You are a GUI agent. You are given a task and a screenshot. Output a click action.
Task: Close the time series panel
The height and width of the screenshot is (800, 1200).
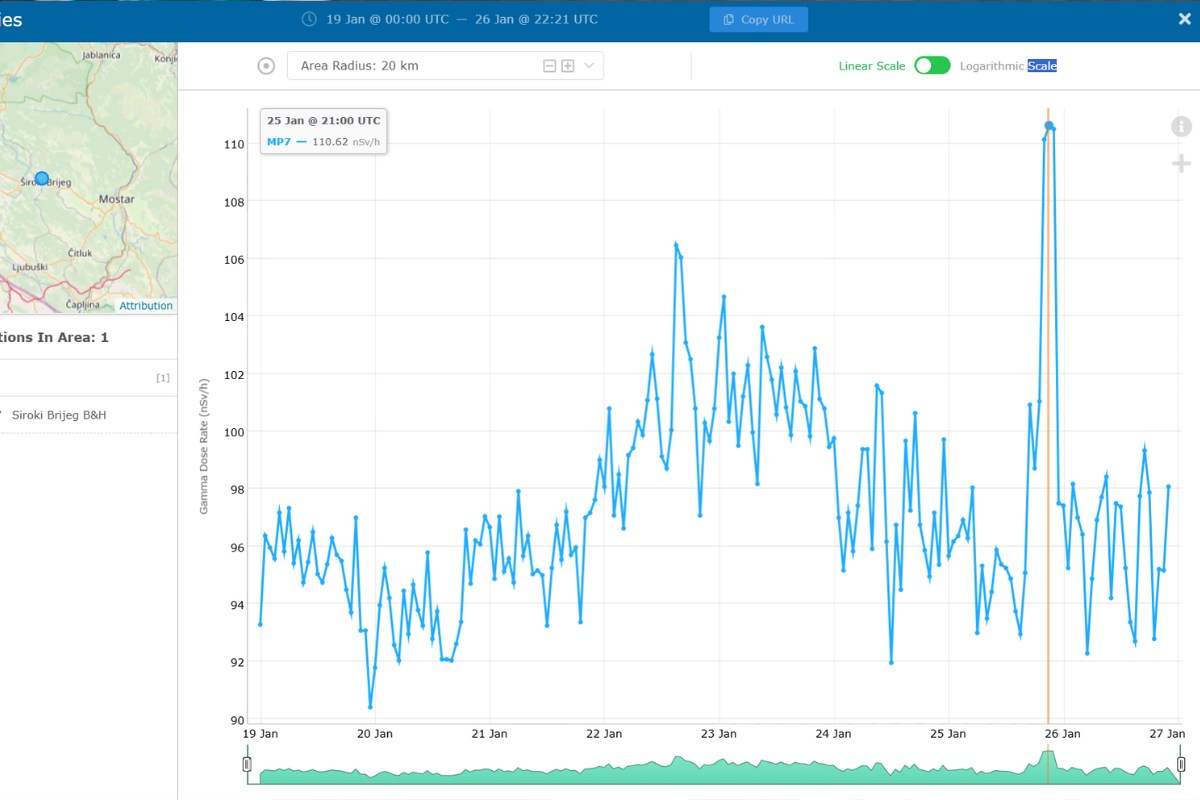[1184, 18]
